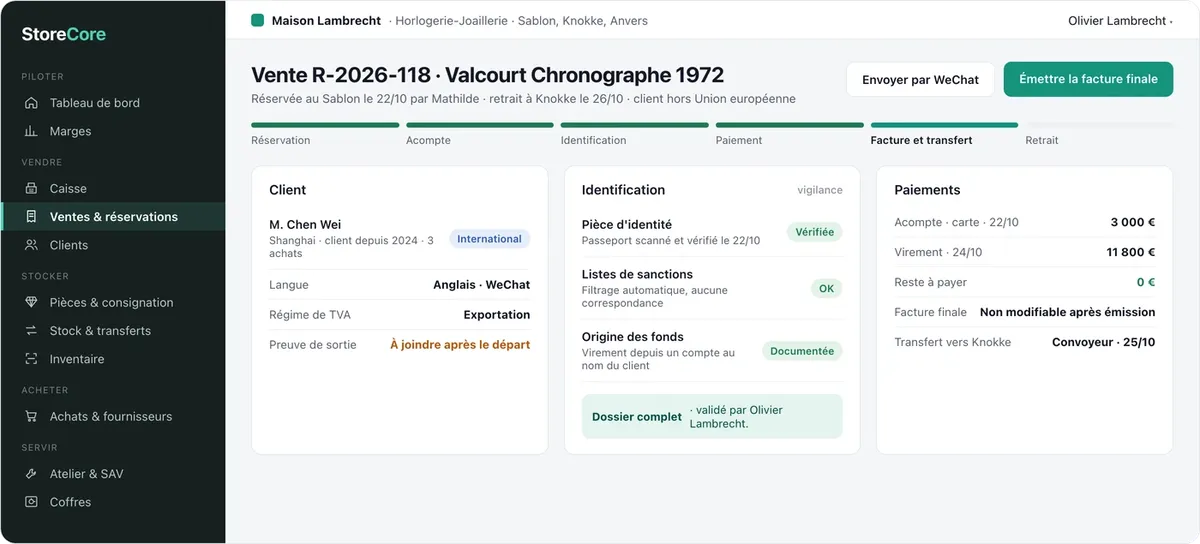This screenshot has width=1200, height=544.
Task: Click the Pièces & consignation diamond icon
Action: (31, 302)
